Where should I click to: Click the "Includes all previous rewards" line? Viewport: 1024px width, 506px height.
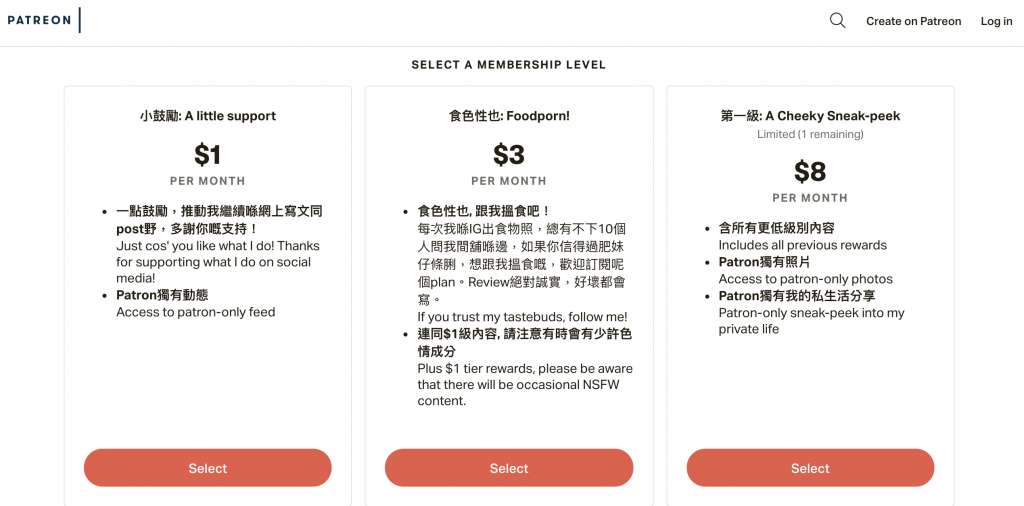(802, 245)
